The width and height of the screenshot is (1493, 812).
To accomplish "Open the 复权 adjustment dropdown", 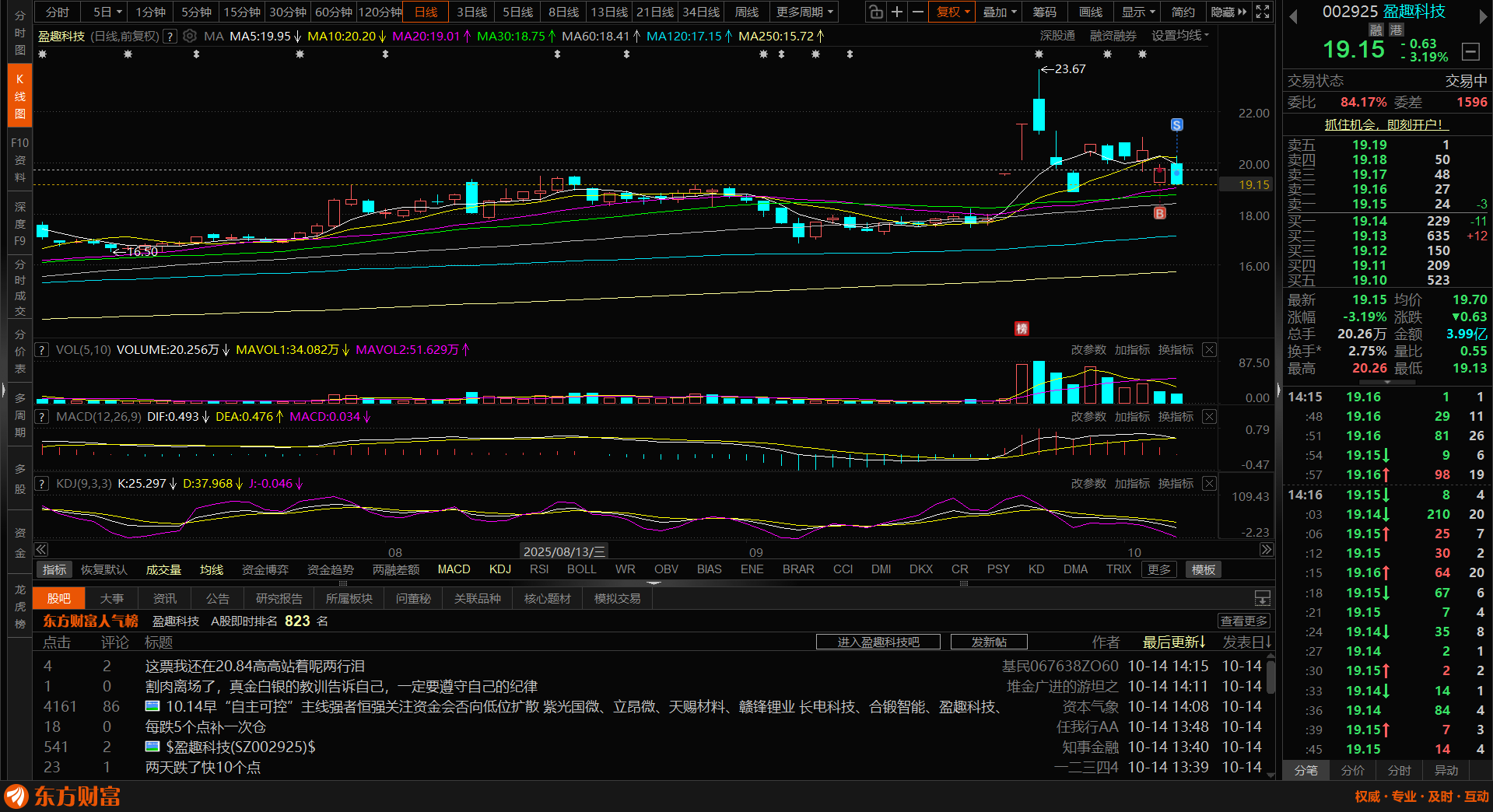I will (x=952, y=12).
